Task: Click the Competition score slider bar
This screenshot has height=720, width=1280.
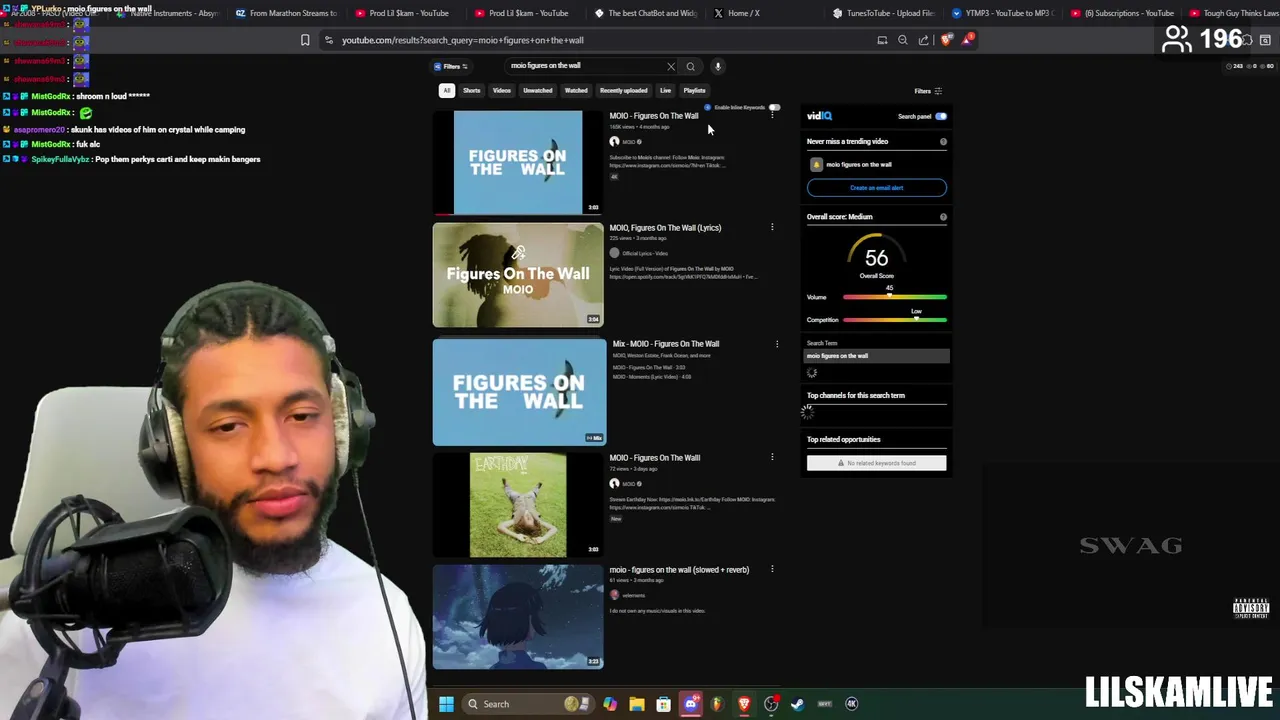Action: point(895,320)
